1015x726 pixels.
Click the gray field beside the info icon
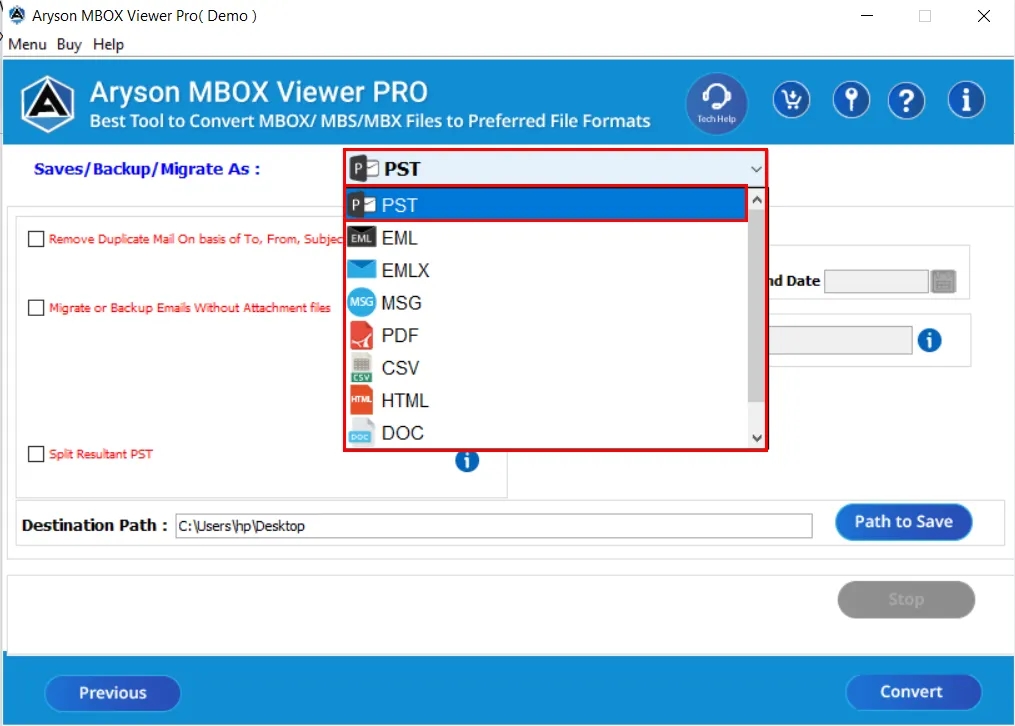click(840, 340)
